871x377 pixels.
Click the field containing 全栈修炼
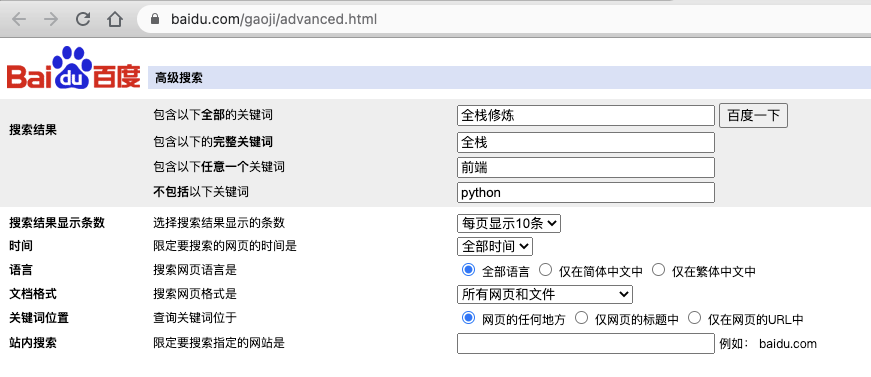585,115
